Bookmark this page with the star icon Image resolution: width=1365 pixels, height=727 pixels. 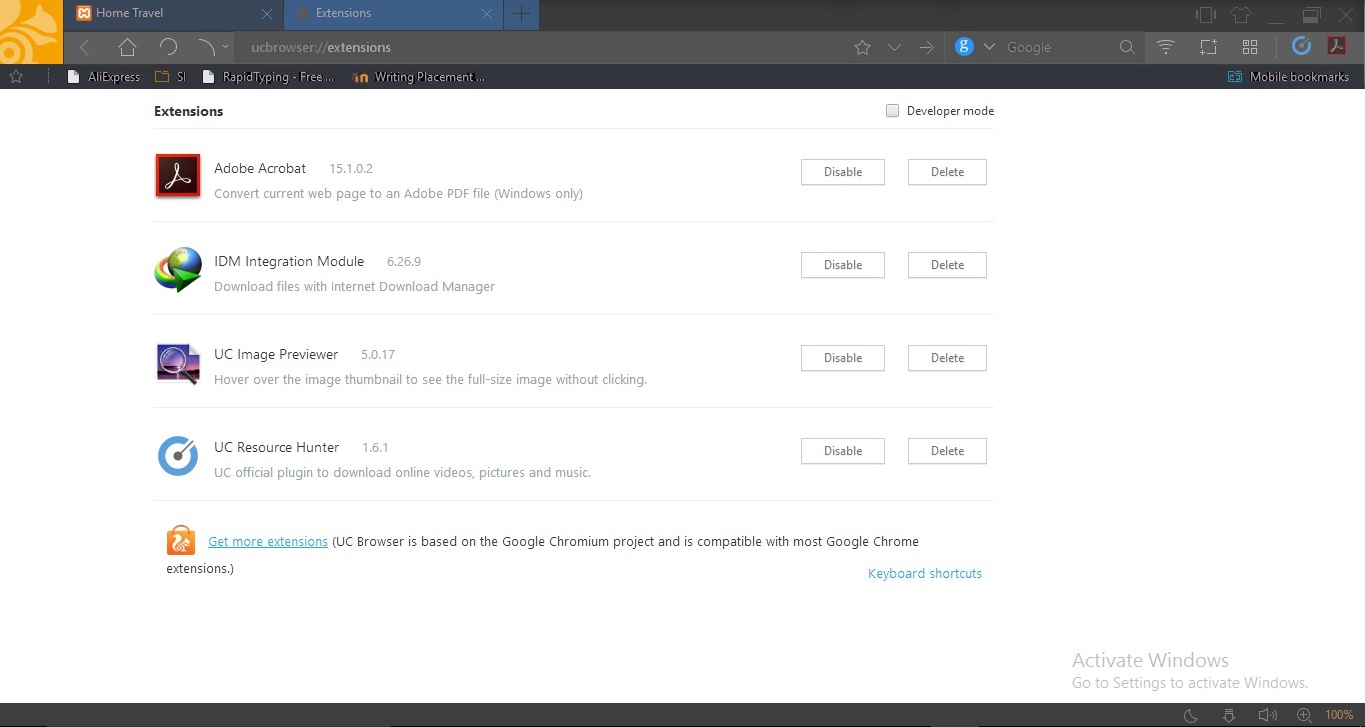point(862,47)
